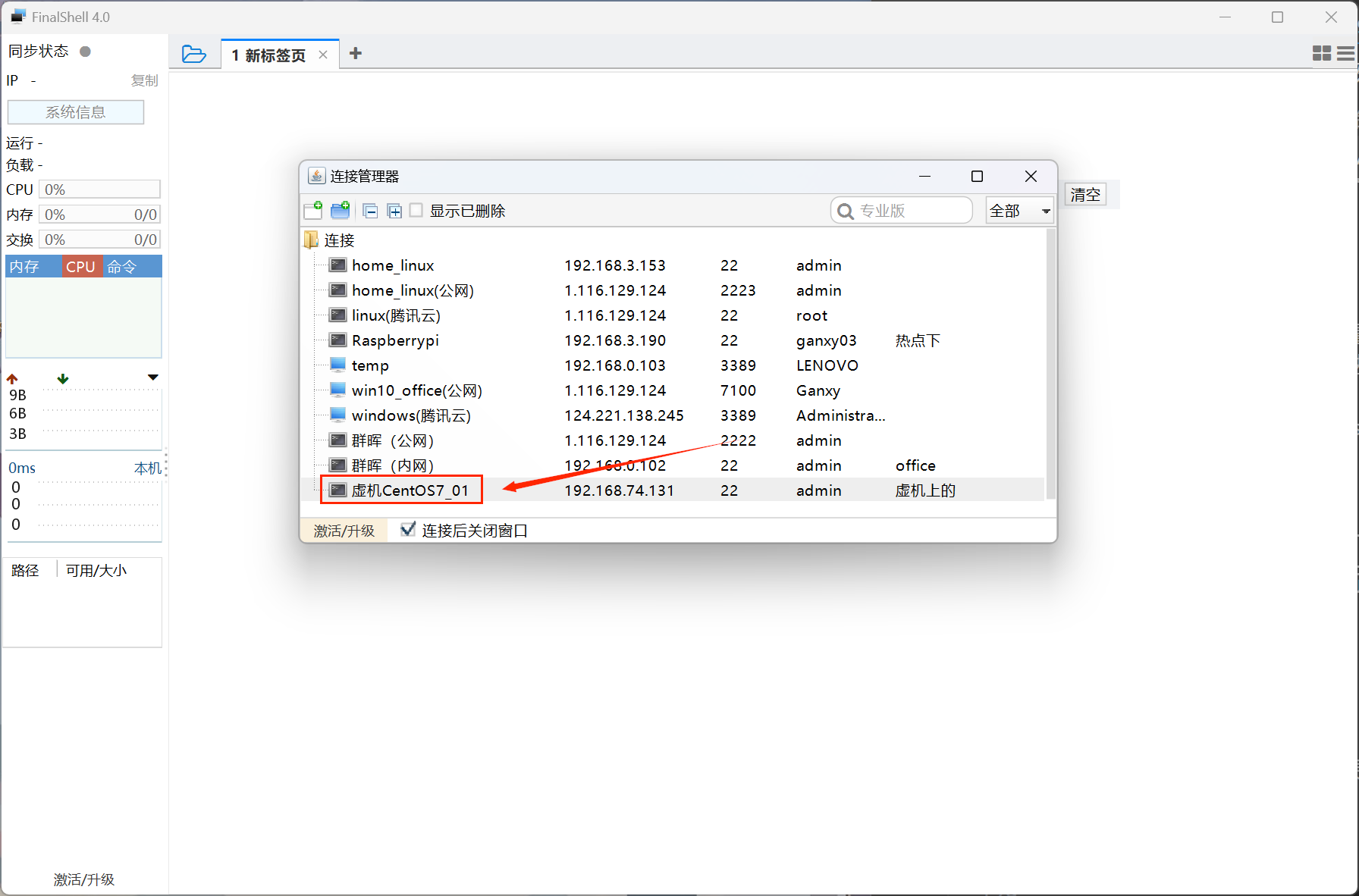Click the 连接 root folder icon
1359x896 pixels.
(311, 240)
